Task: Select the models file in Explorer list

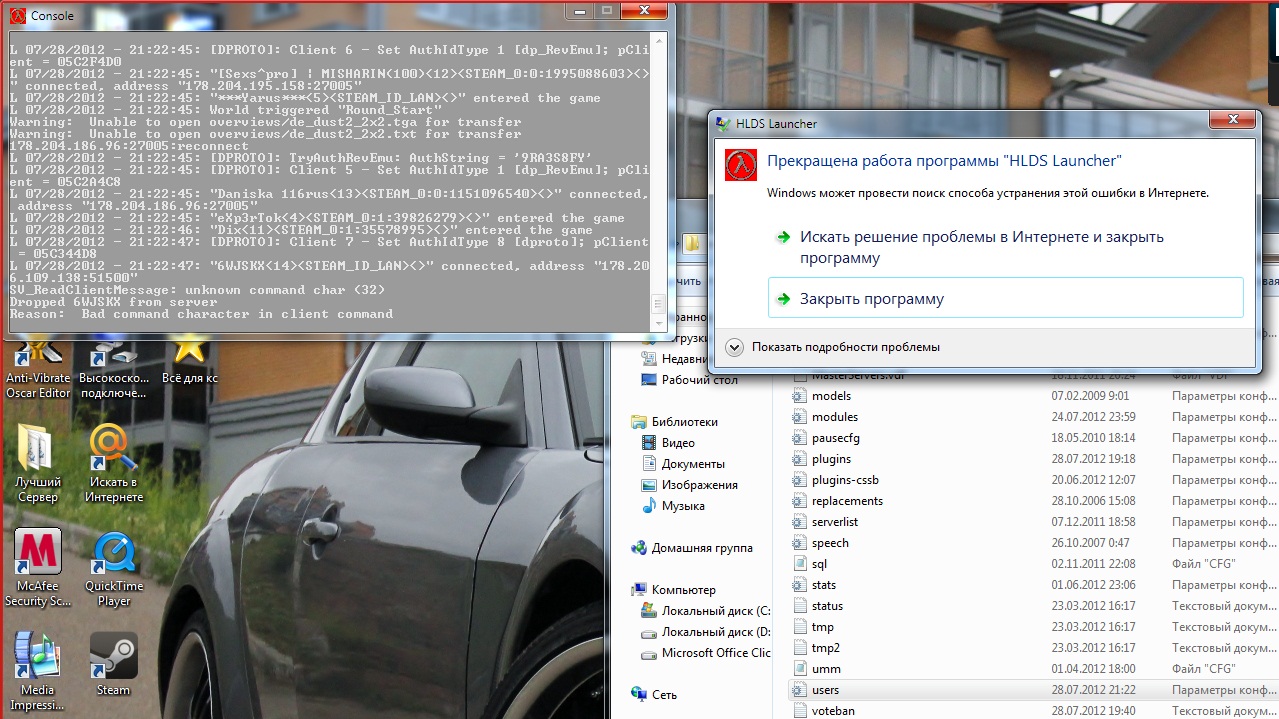Action: tap(831, 396)
